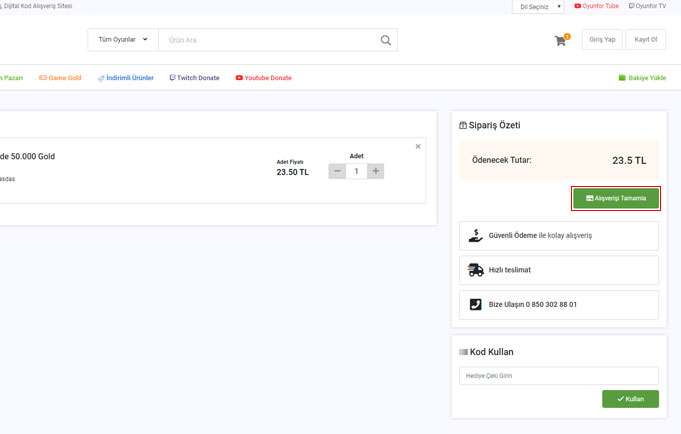681x434 pixels.
Task: Select the Twitch Donate menu item
Action: click(194, 78)
